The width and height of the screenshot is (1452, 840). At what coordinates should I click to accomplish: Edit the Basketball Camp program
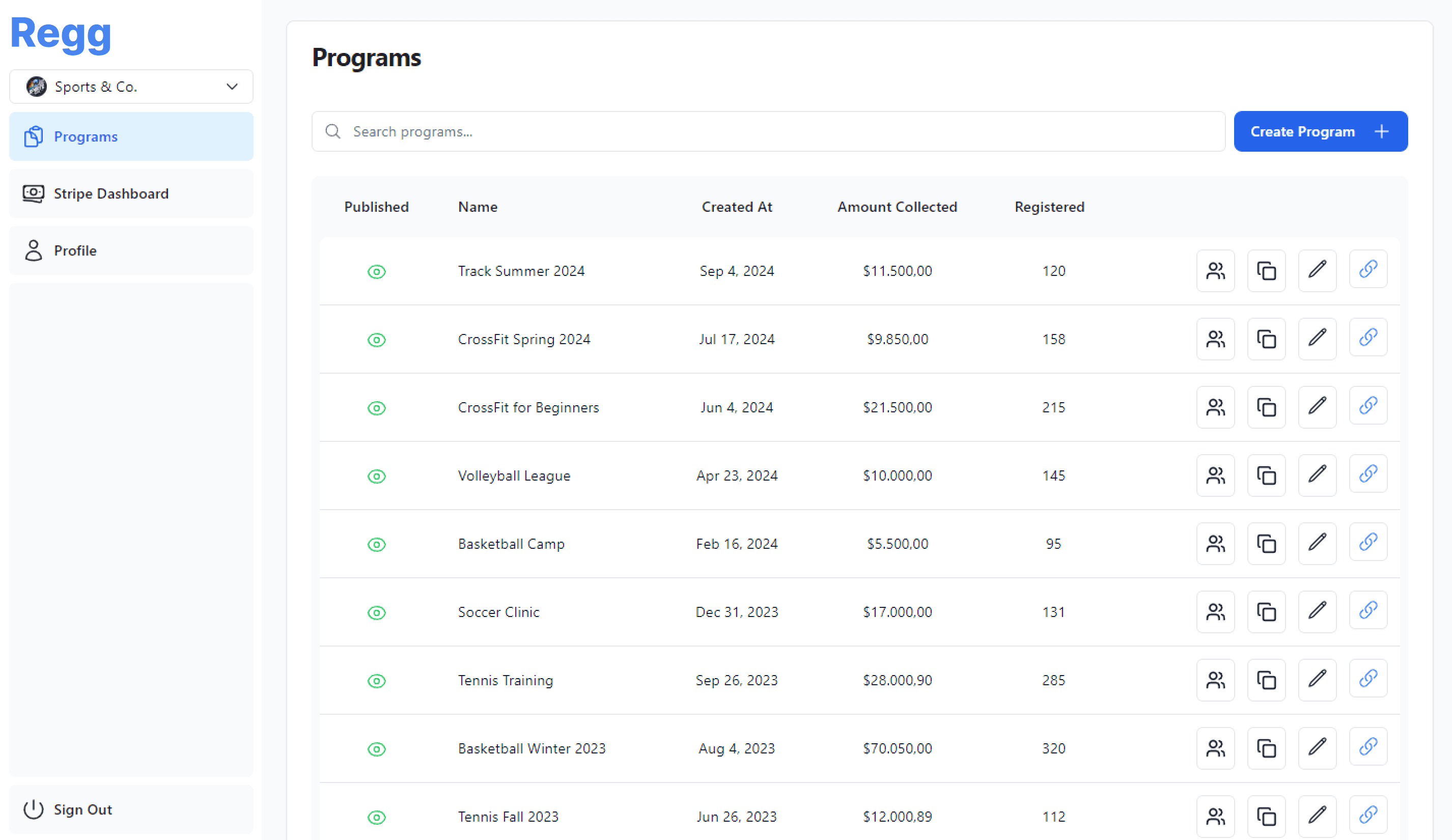(x=1317, y=543)
